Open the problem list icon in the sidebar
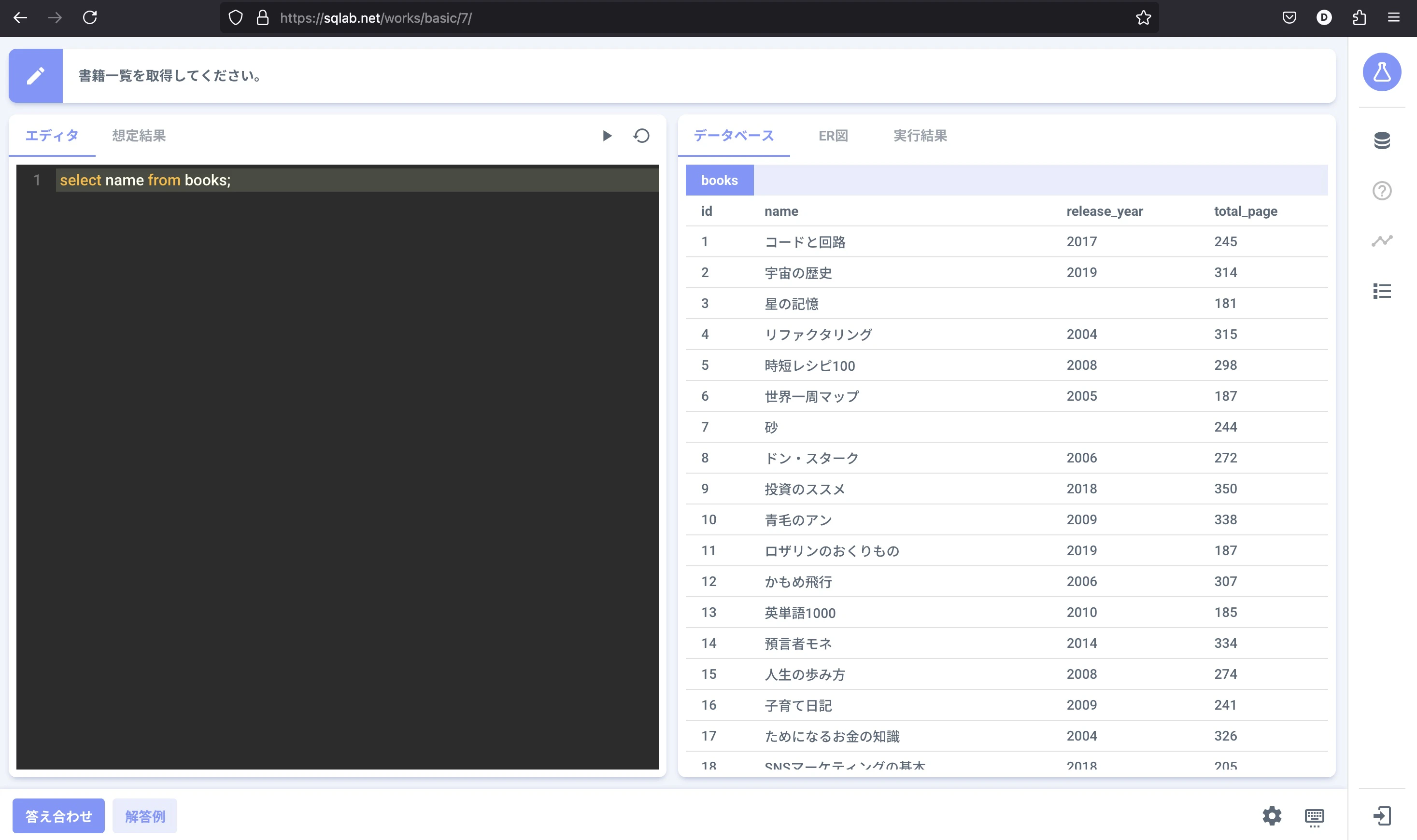The image size is (1417, 840). [x=1381, y=291]
